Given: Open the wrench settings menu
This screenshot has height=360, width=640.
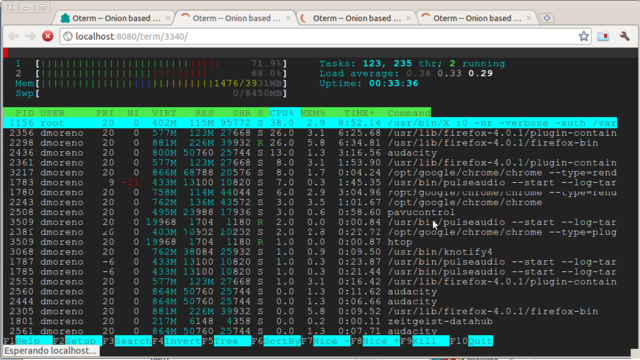Looking at the screenshot, I should click(x=624, y=36).
